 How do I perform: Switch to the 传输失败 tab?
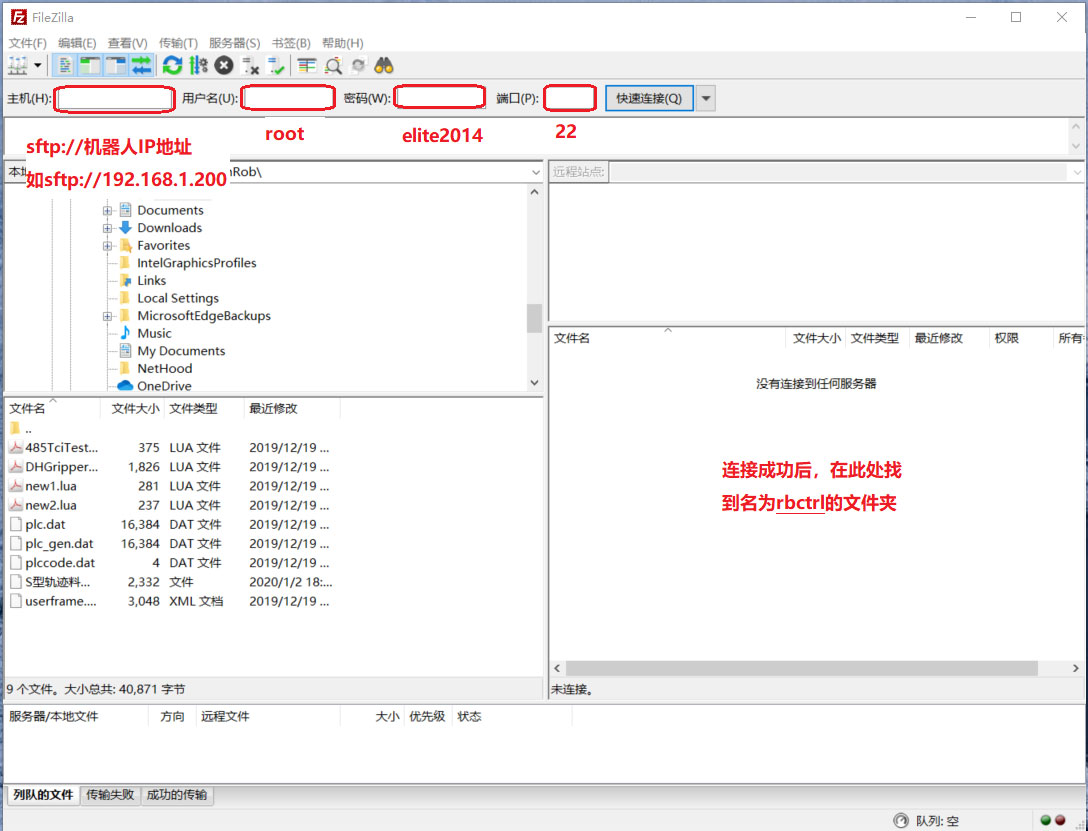[110, 795]
